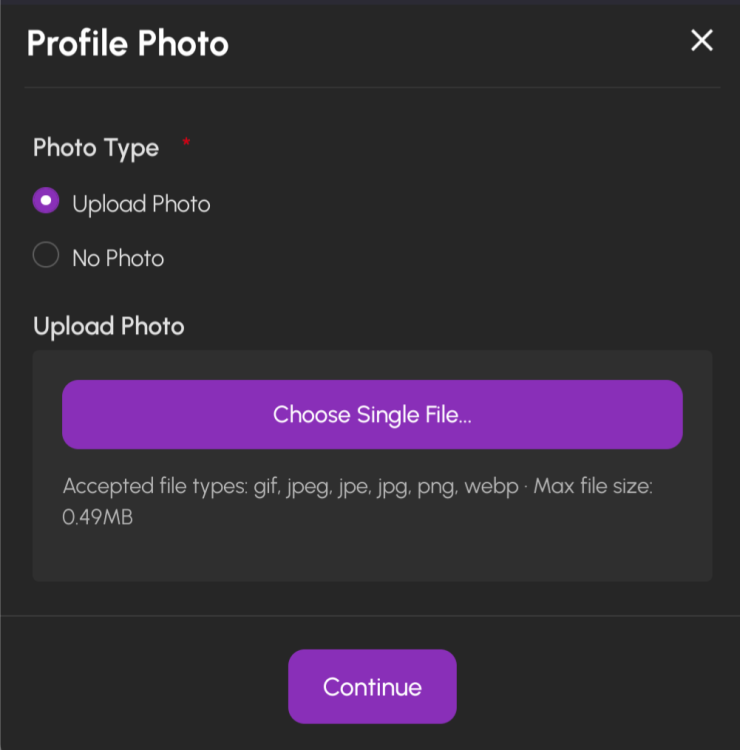This screenshot has width=740, height=750.
Task: Click the footer divider above Continue
Action: tap(372, 615)
